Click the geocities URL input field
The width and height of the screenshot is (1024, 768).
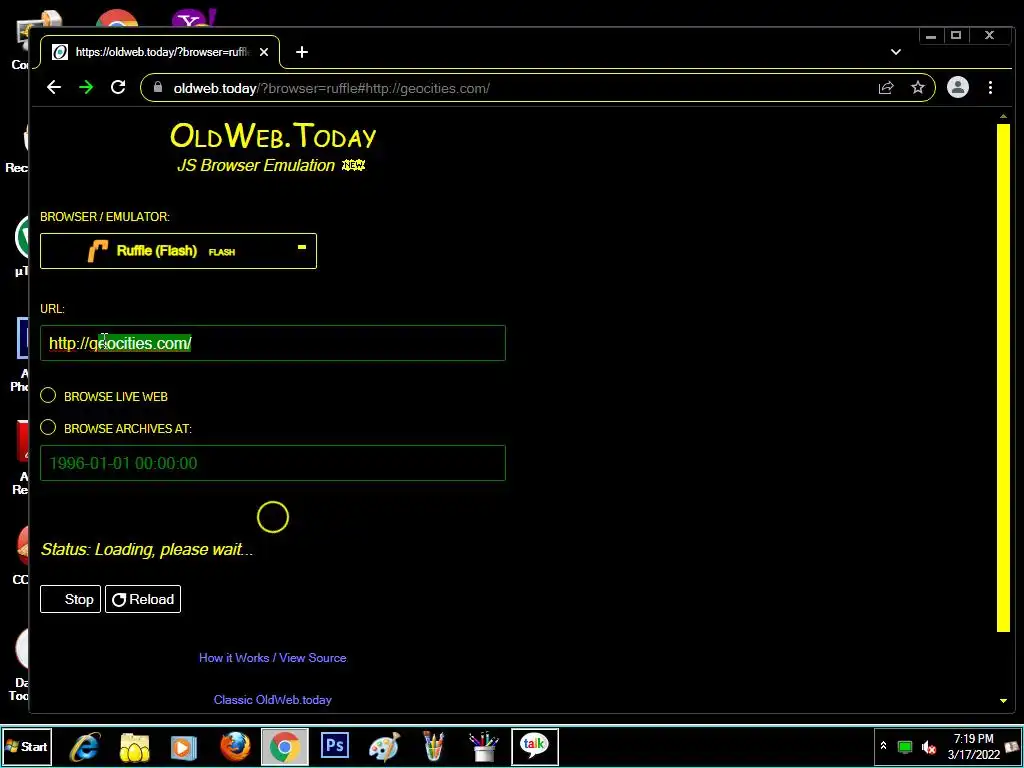point(273,343)
